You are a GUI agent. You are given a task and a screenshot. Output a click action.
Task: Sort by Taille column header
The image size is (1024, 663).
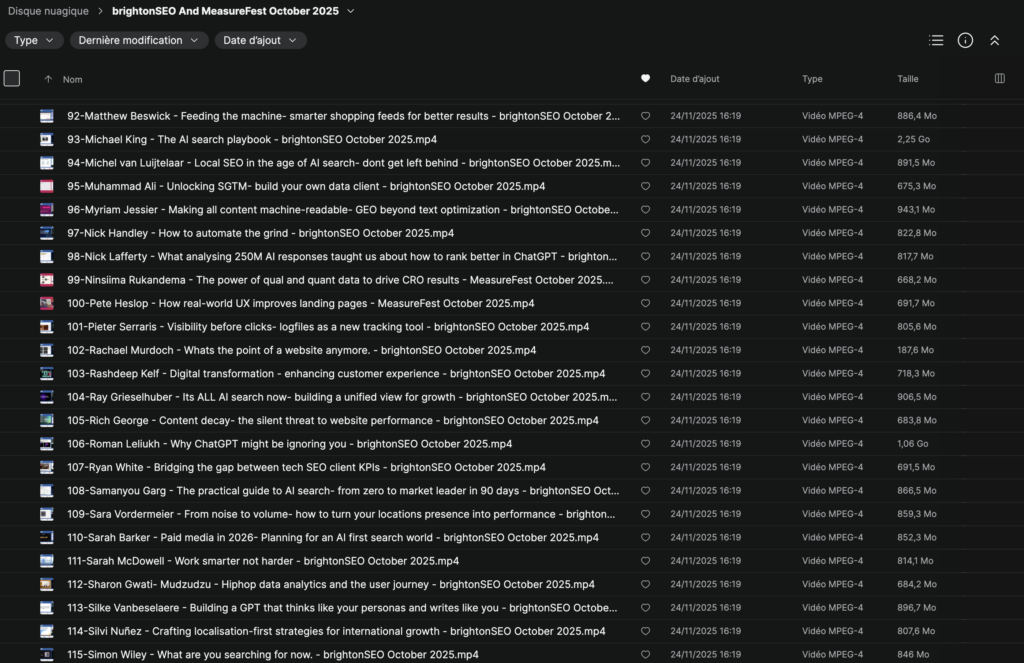pyautogui.click(x=907, y=79)
